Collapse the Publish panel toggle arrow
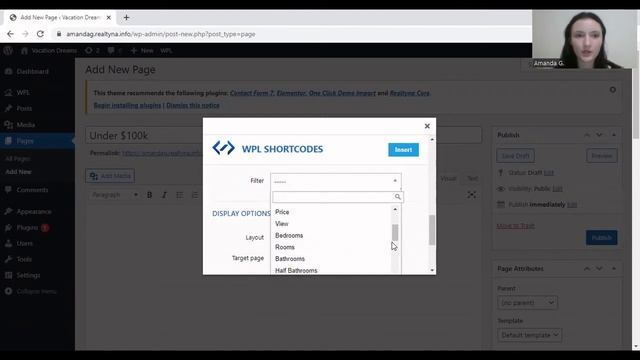The width and height of the screenshot is (640, 360). point(613,135)
